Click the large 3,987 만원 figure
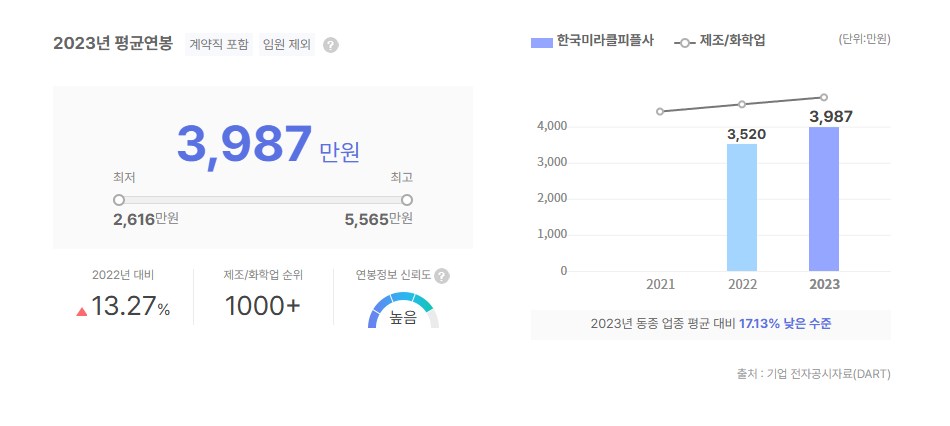This screenshot has width=950, height=426. tap(268, 145)
